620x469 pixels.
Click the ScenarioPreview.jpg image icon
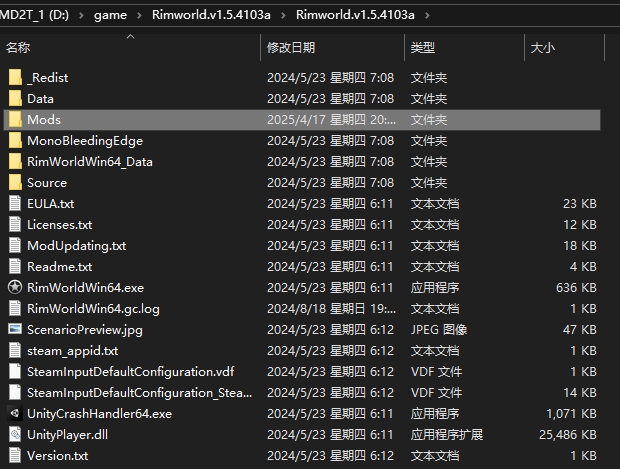coord(15,329)
